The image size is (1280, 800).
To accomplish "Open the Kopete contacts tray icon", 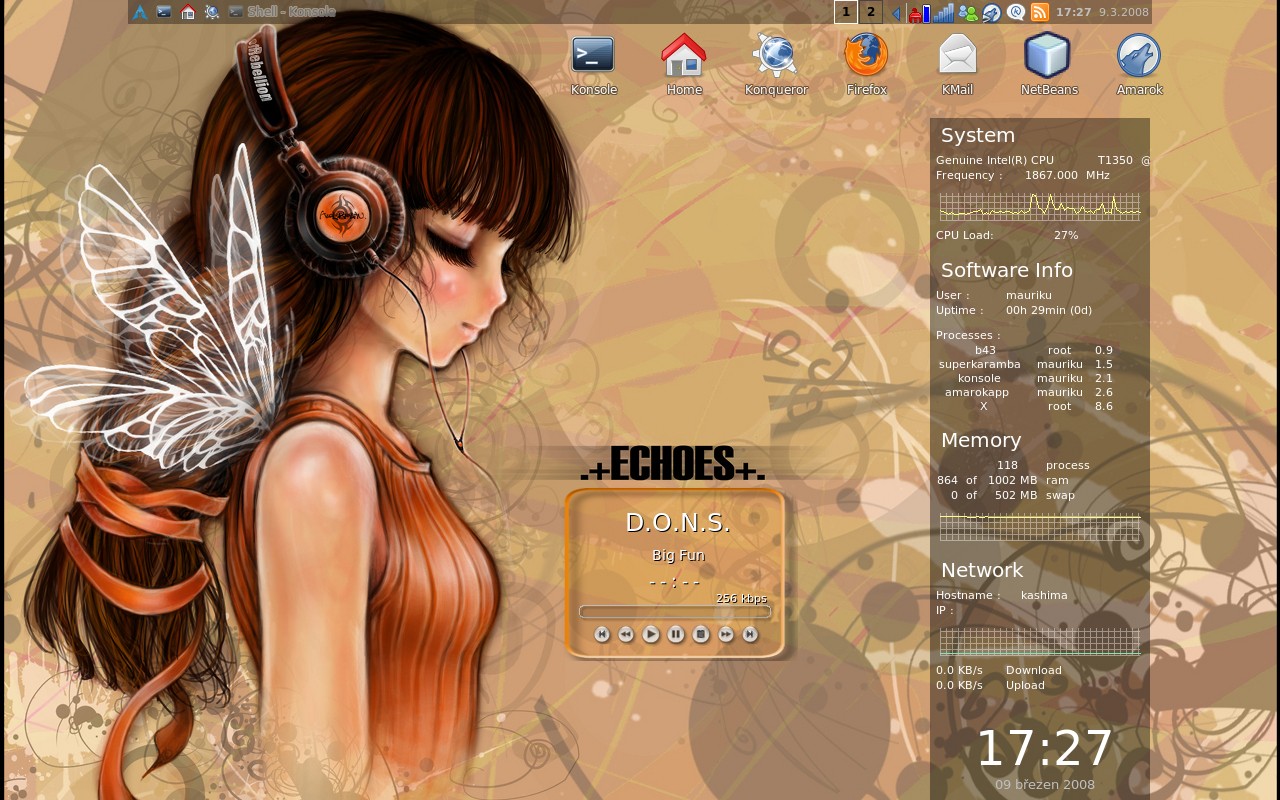I will (968, 13).
